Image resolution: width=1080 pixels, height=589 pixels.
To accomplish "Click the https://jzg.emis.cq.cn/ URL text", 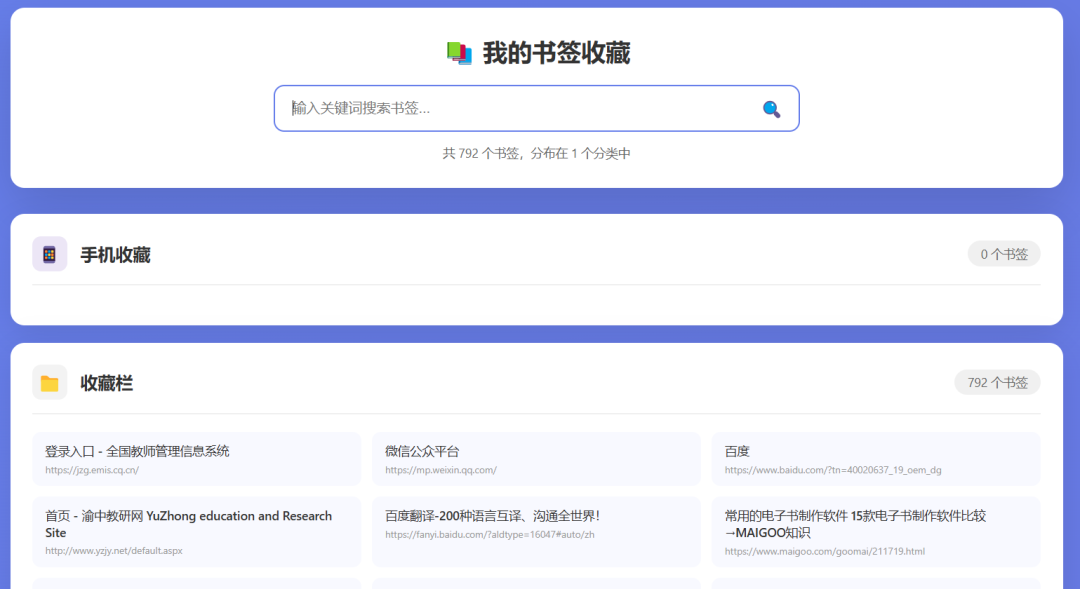I will (x=92, y=471).
